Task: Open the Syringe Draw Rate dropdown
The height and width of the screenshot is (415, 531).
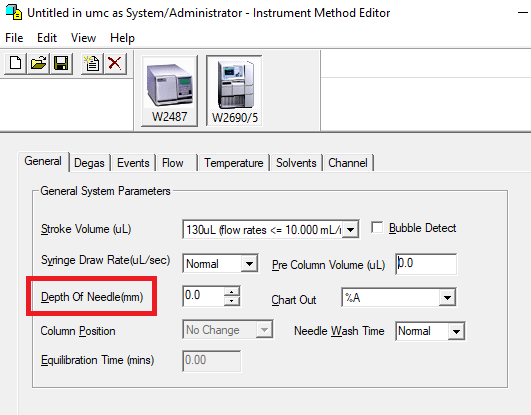Action: 250,263
